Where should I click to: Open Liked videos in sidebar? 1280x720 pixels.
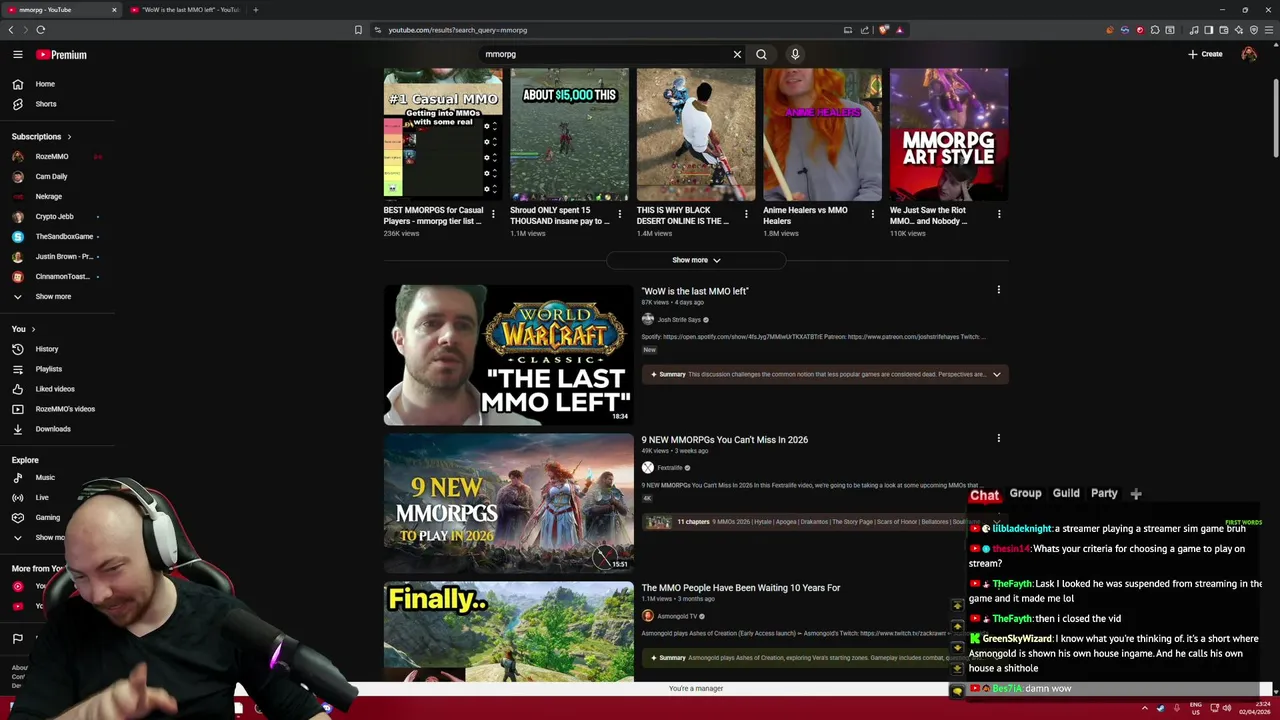(x=57, y=389)
